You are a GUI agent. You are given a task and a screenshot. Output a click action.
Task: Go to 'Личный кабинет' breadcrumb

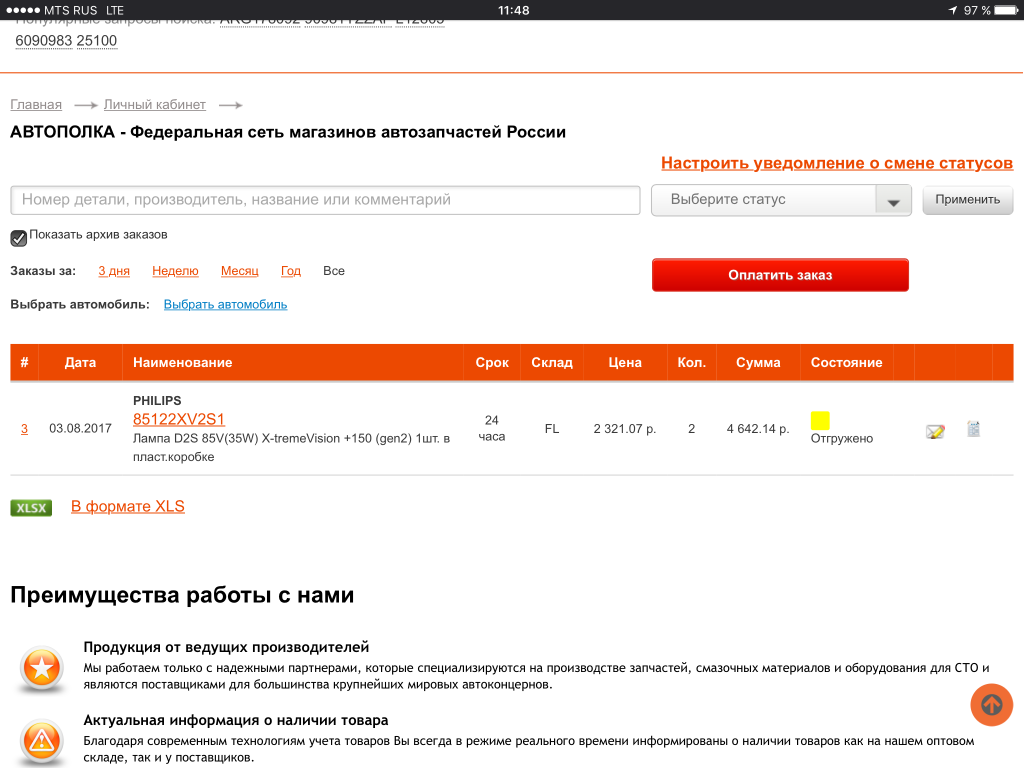coord(154,105)
